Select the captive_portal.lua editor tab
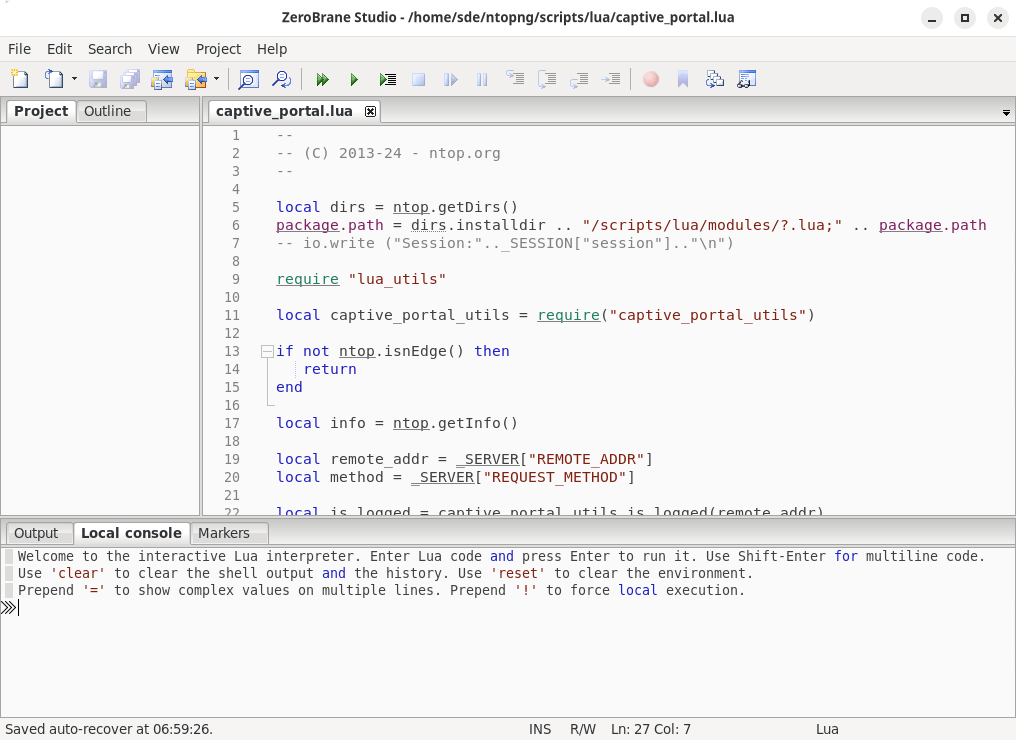 click(284, 111)
